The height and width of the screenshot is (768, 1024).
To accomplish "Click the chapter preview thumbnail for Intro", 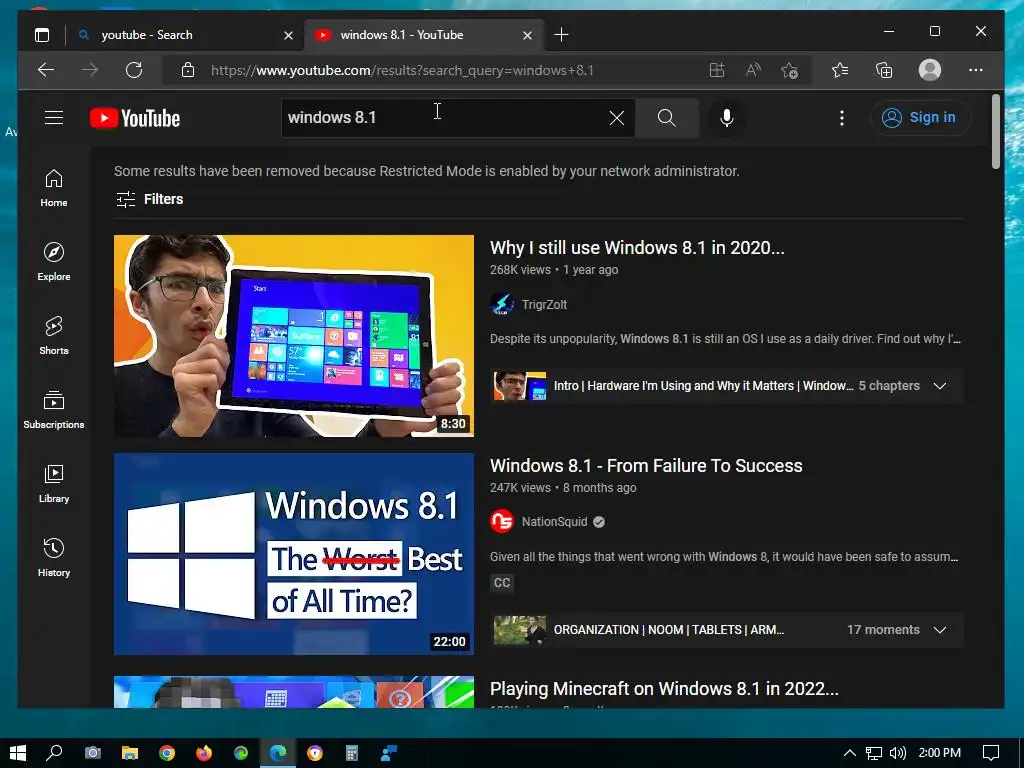I will point(520,386).
